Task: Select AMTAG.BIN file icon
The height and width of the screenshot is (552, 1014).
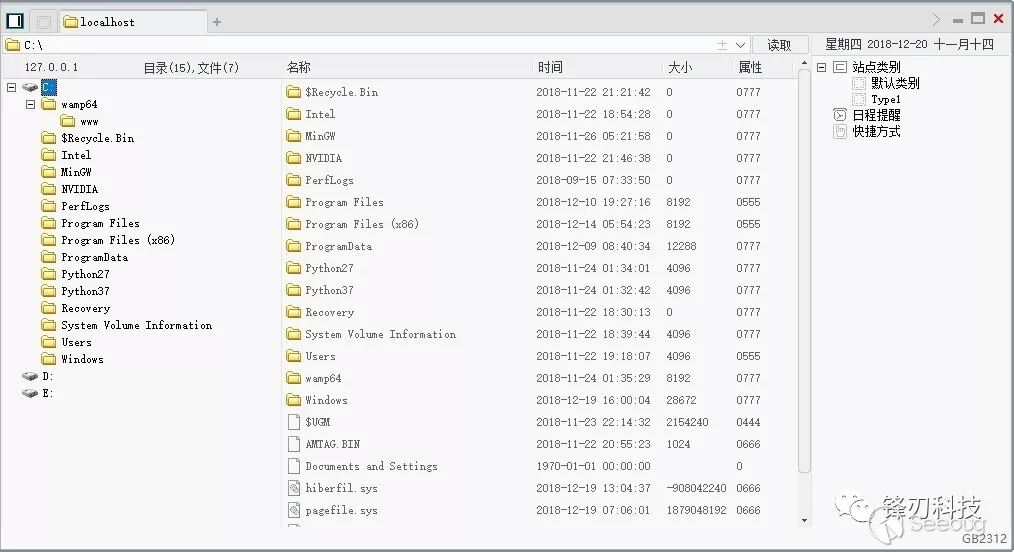Action: pos(294,443)
